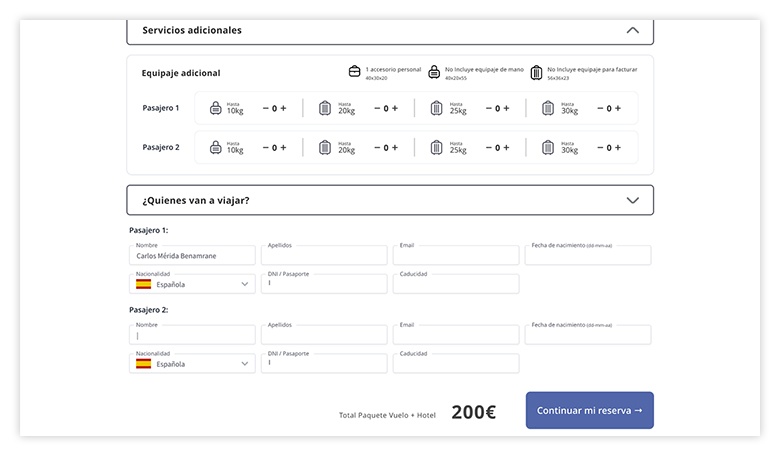Increase Pasajero 2 25kg baggage count
This screenshot has height=456, width=780.
coord(506,147)
